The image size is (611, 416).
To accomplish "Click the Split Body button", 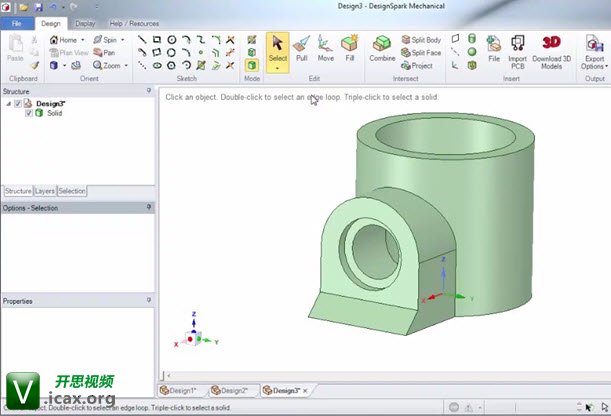I will (x=420, y=40).
